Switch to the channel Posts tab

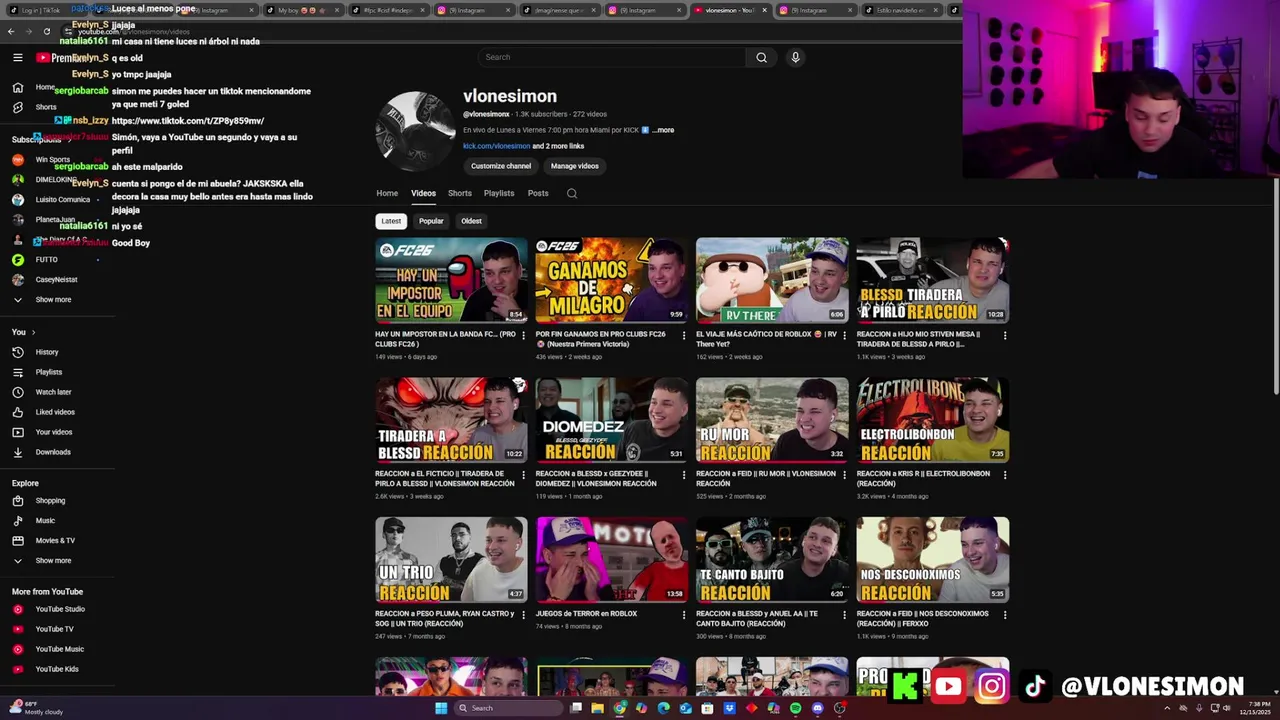pos(538,193)
